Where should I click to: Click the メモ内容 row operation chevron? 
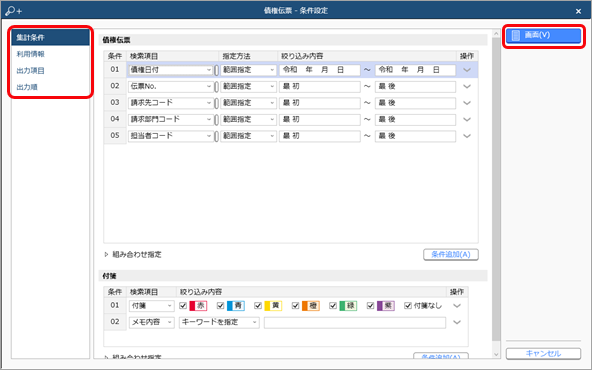pyautogui.click(x=457, y=322)
